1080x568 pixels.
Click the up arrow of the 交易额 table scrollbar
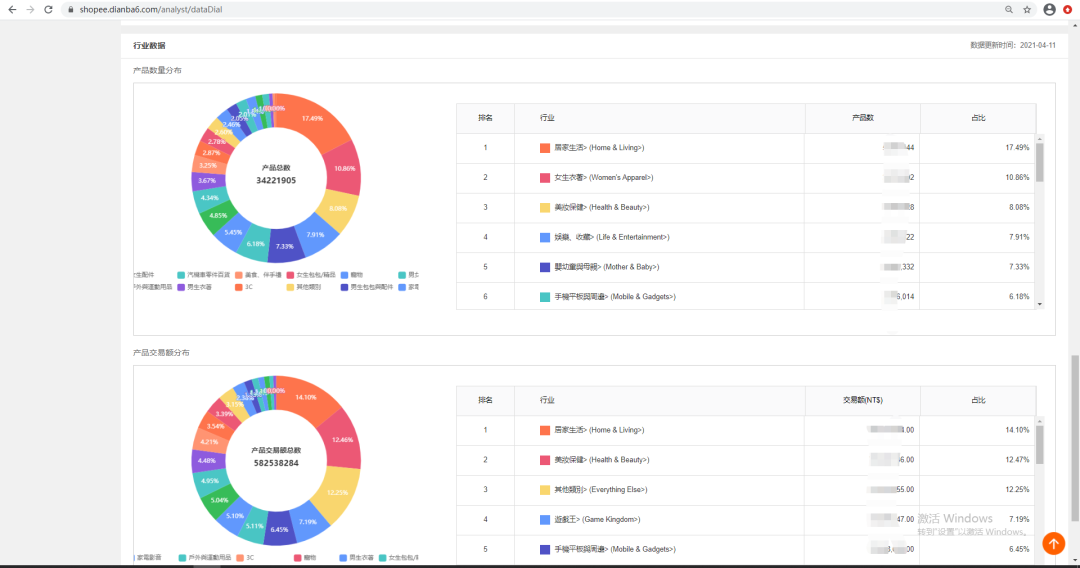point(1039,421)
